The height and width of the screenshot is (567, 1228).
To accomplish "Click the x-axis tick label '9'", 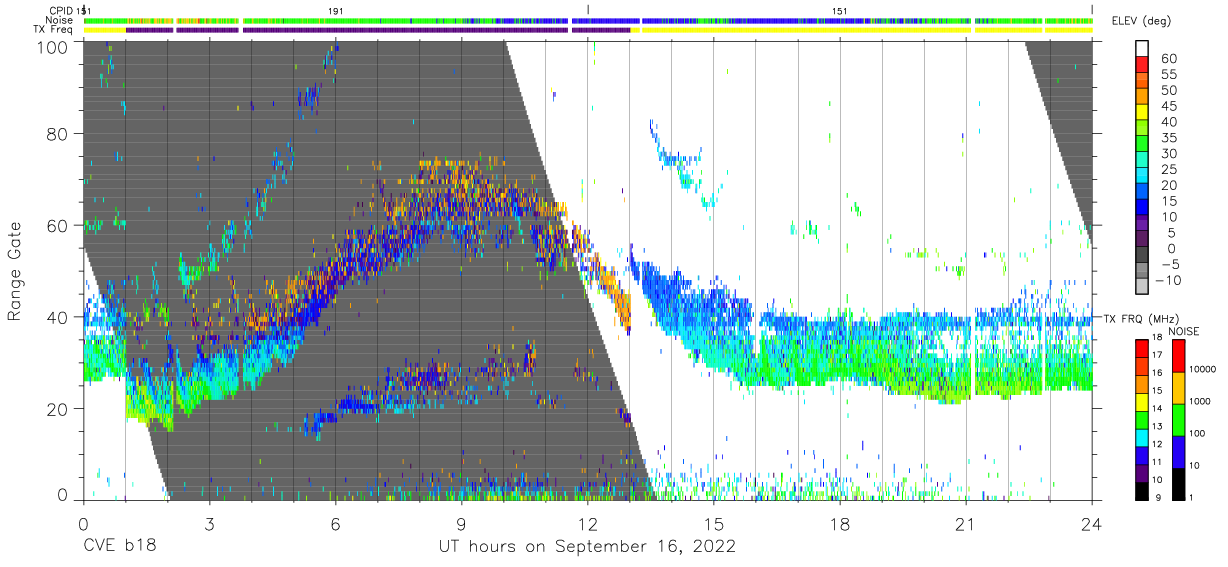I will 461,523.
